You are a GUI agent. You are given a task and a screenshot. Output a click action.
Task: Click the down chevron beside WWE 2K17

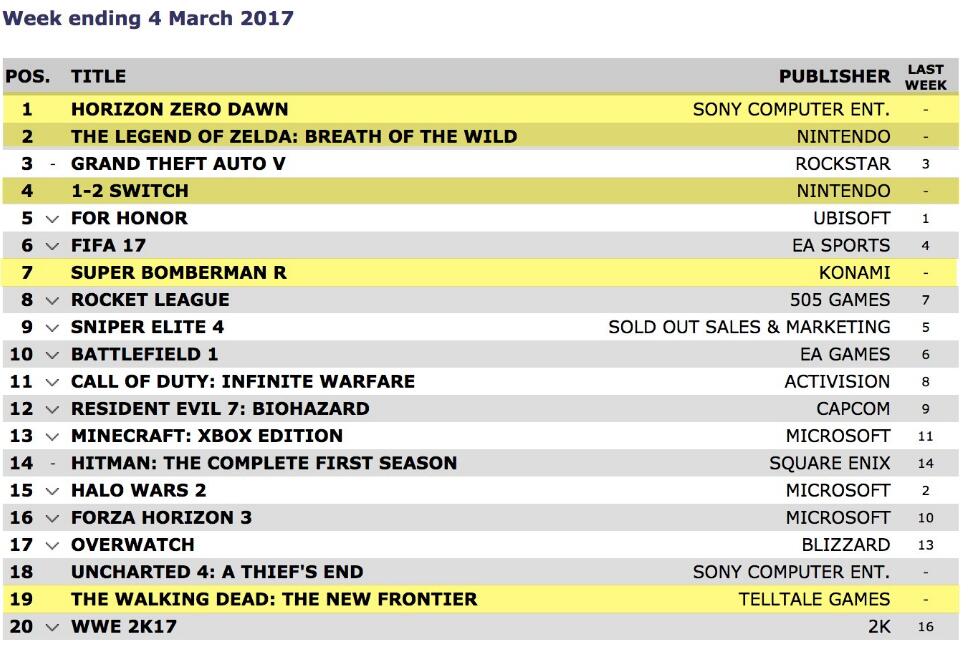tap(52, 628)
